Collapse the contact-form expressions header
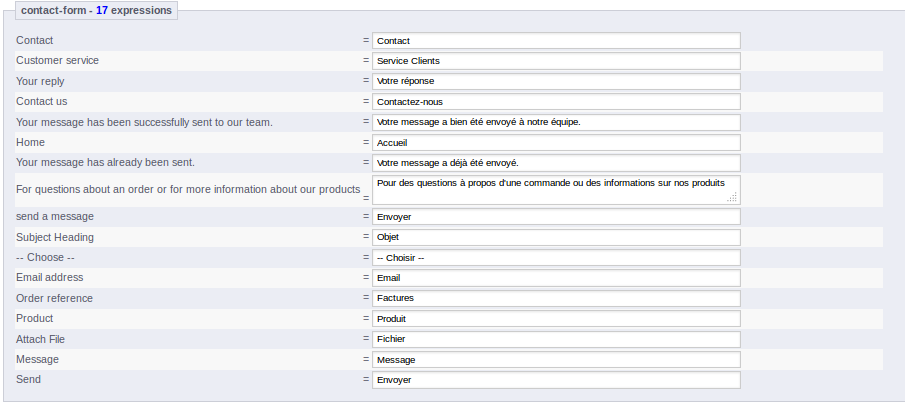 (x=96, y=11)
